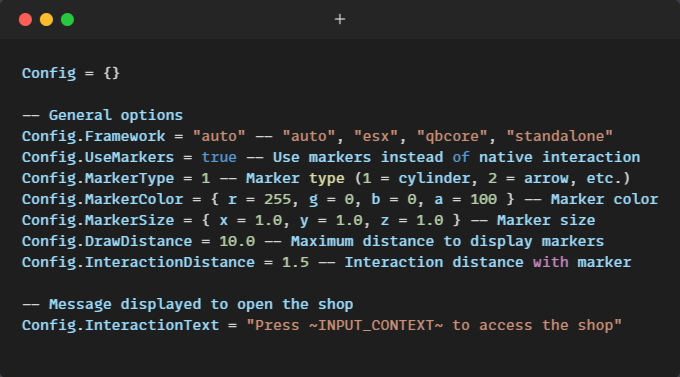Click "arrow" in the MarkerType comment
Image resolution: width=680 pixels, height=377 pixels.
(x=546, y=178)
